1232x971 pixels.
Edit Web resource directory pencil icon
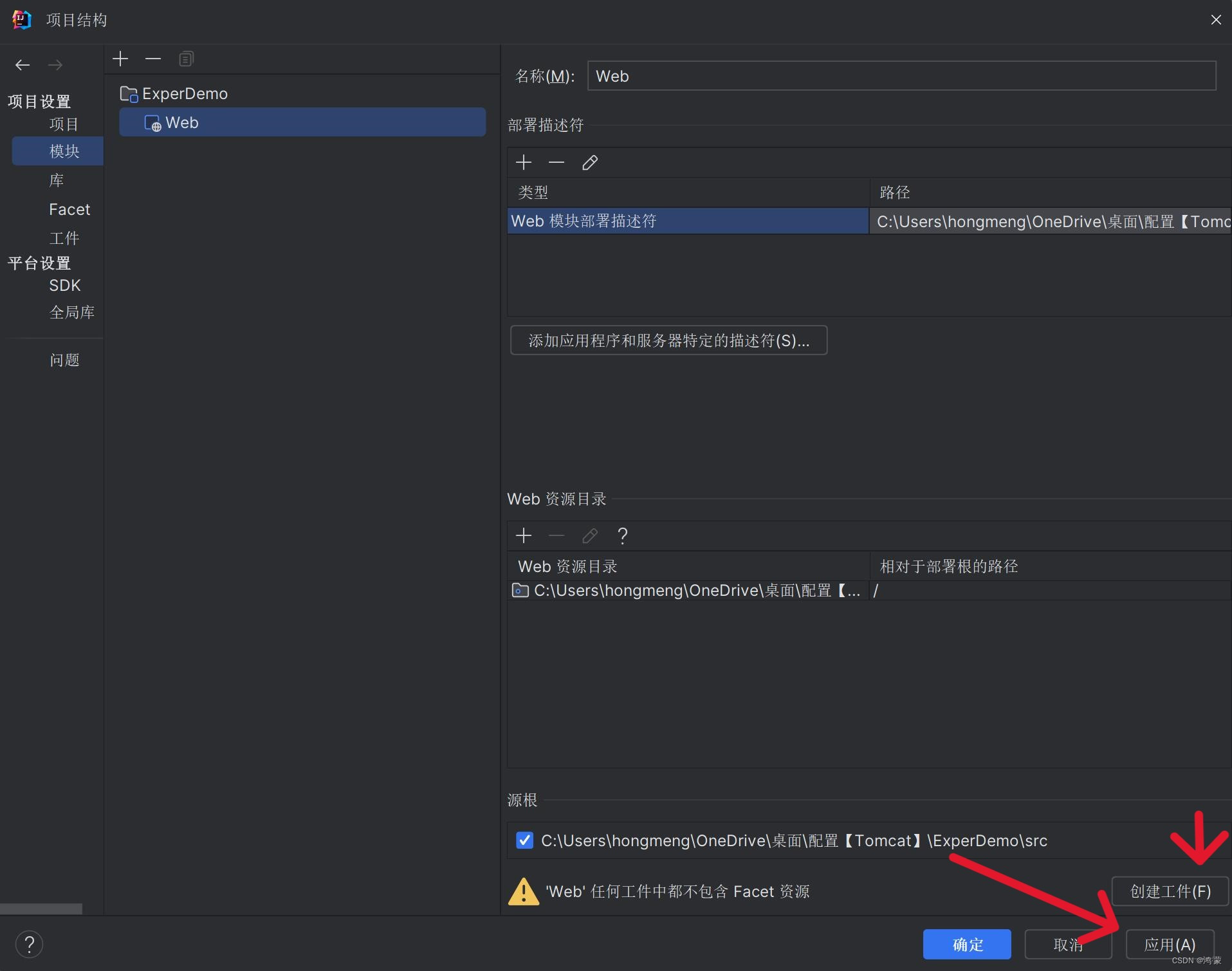click(x=589, y=536)
